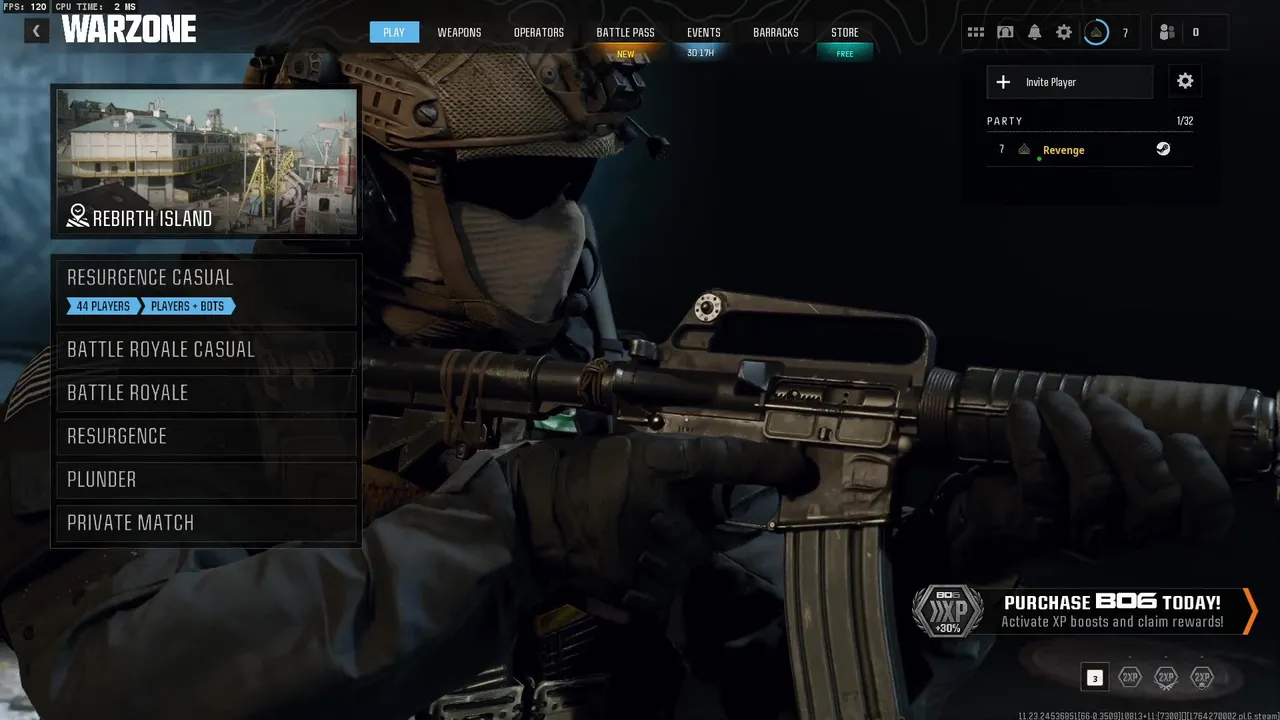1280x720 pixels.
Task: Click the 3D 17H timer under Events
Action: 701,53
